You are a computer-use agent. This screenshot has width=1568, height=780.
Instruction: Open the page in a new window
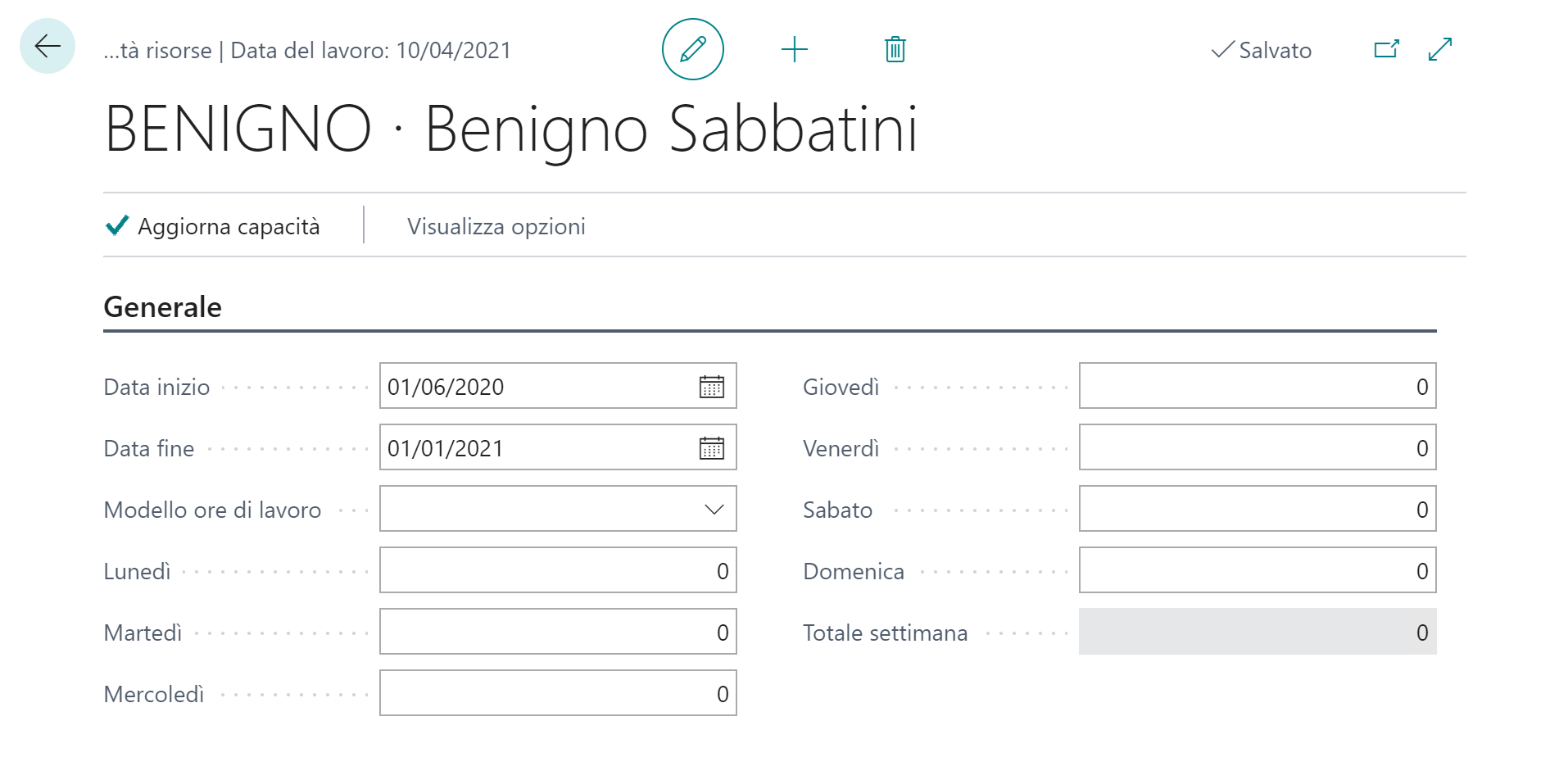1385,49
